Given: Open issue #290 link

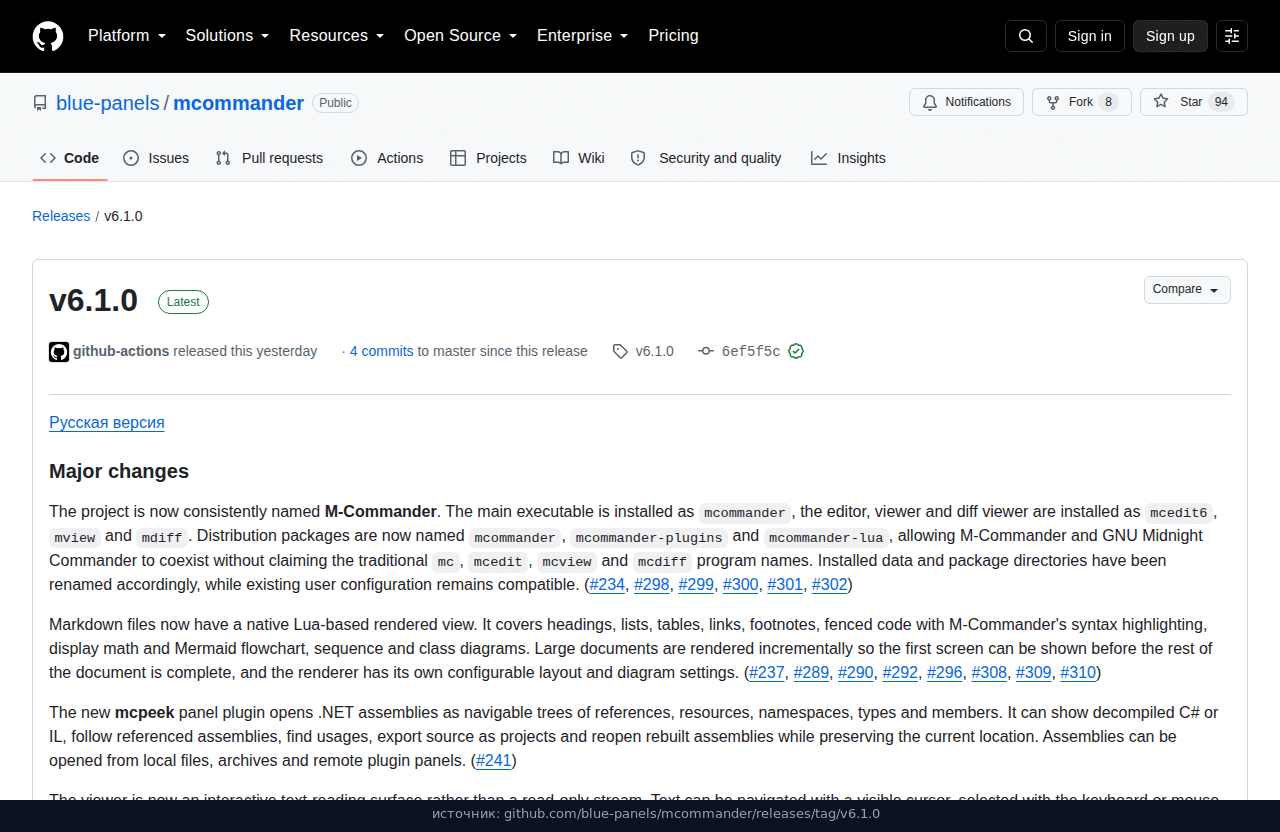Looking at the screenshot, I should (856, 673).
